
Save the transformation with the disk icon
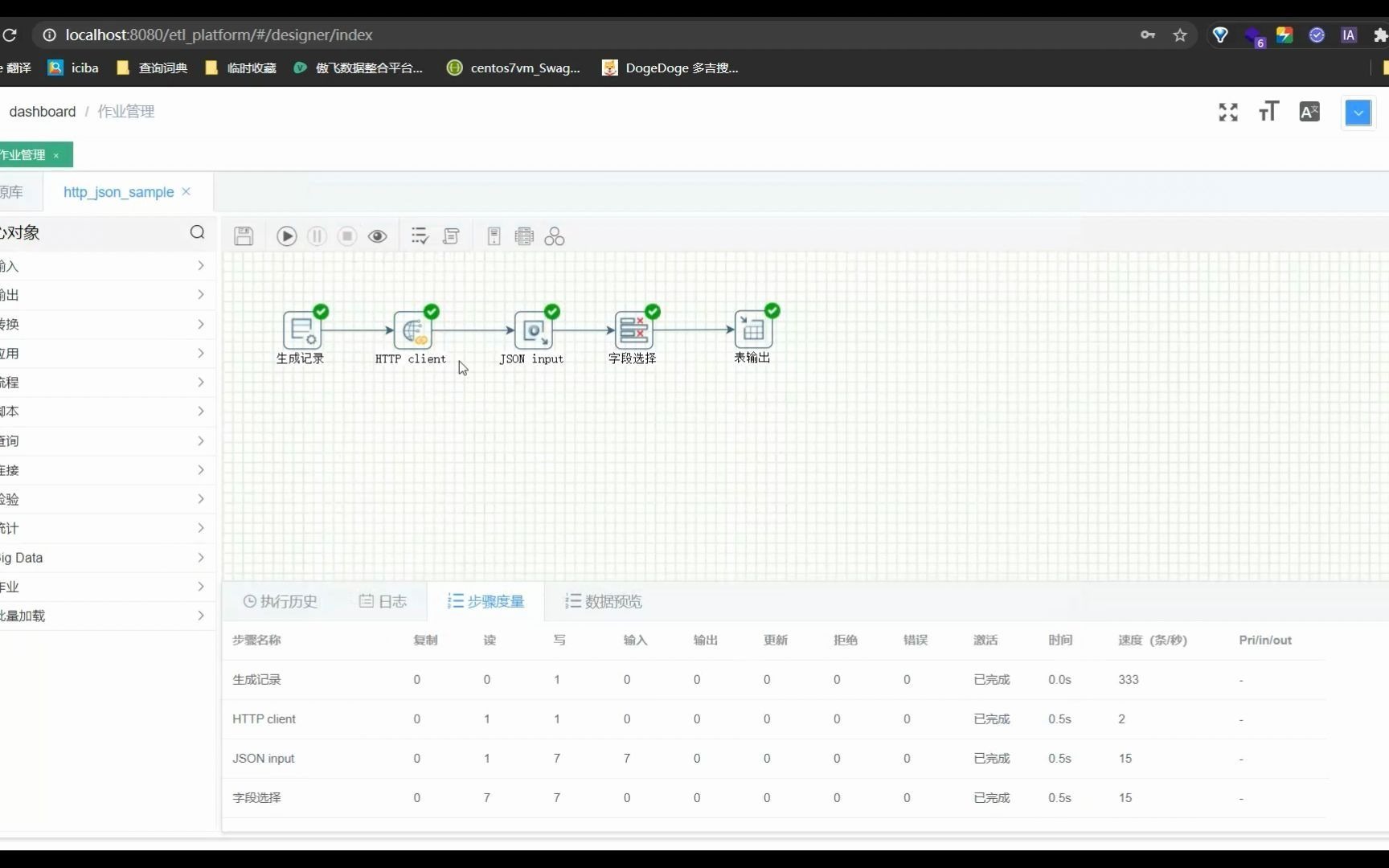pyautogui.click(x=244, y=235)
